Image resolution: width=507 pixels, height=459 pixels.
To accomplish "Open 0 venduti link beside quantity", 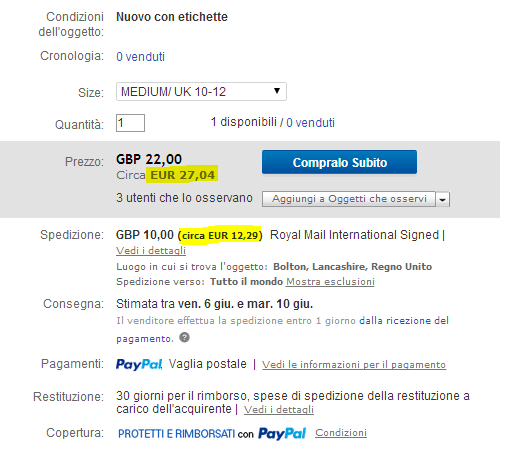I will click(310, 123).
